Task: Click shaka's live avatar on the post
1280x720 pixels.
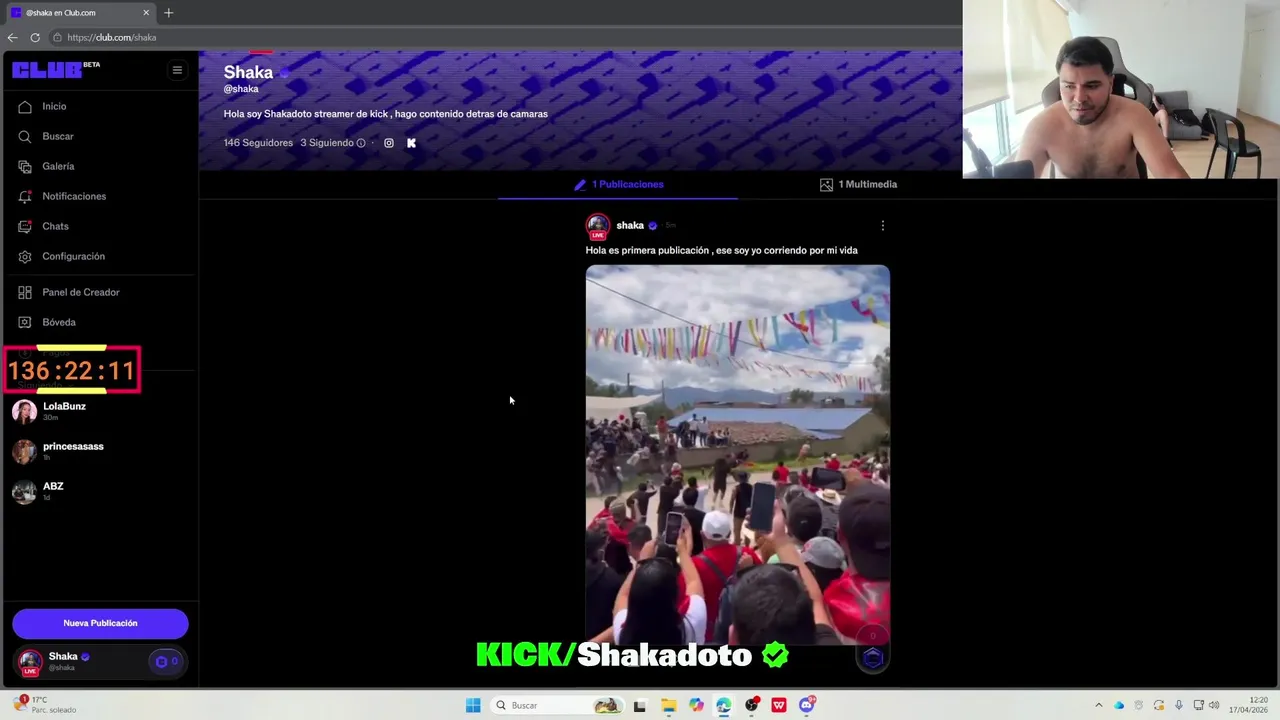Action: click(598, 226)
